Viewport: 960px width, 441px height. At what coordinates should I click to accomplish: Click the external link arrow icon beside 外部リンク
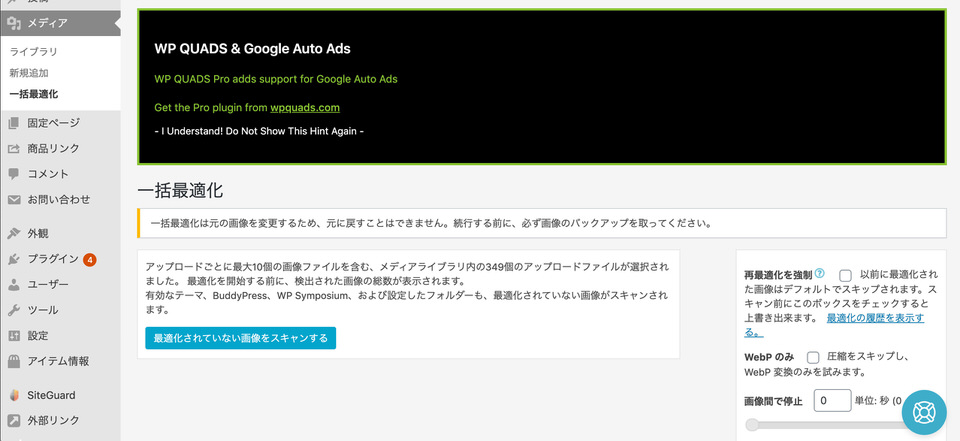14,421
